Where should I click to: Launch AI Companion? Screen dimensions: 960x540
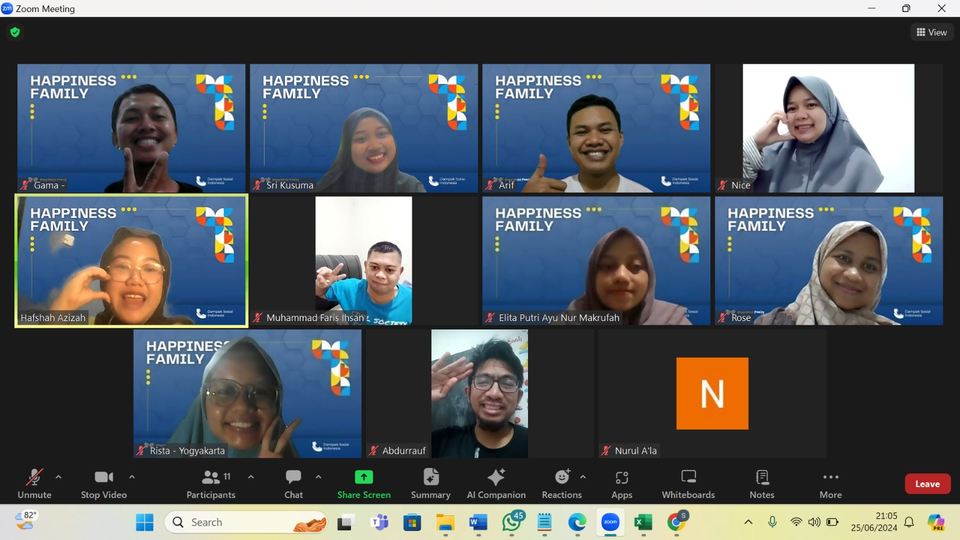pyautogui.click(x=495, y=483)
